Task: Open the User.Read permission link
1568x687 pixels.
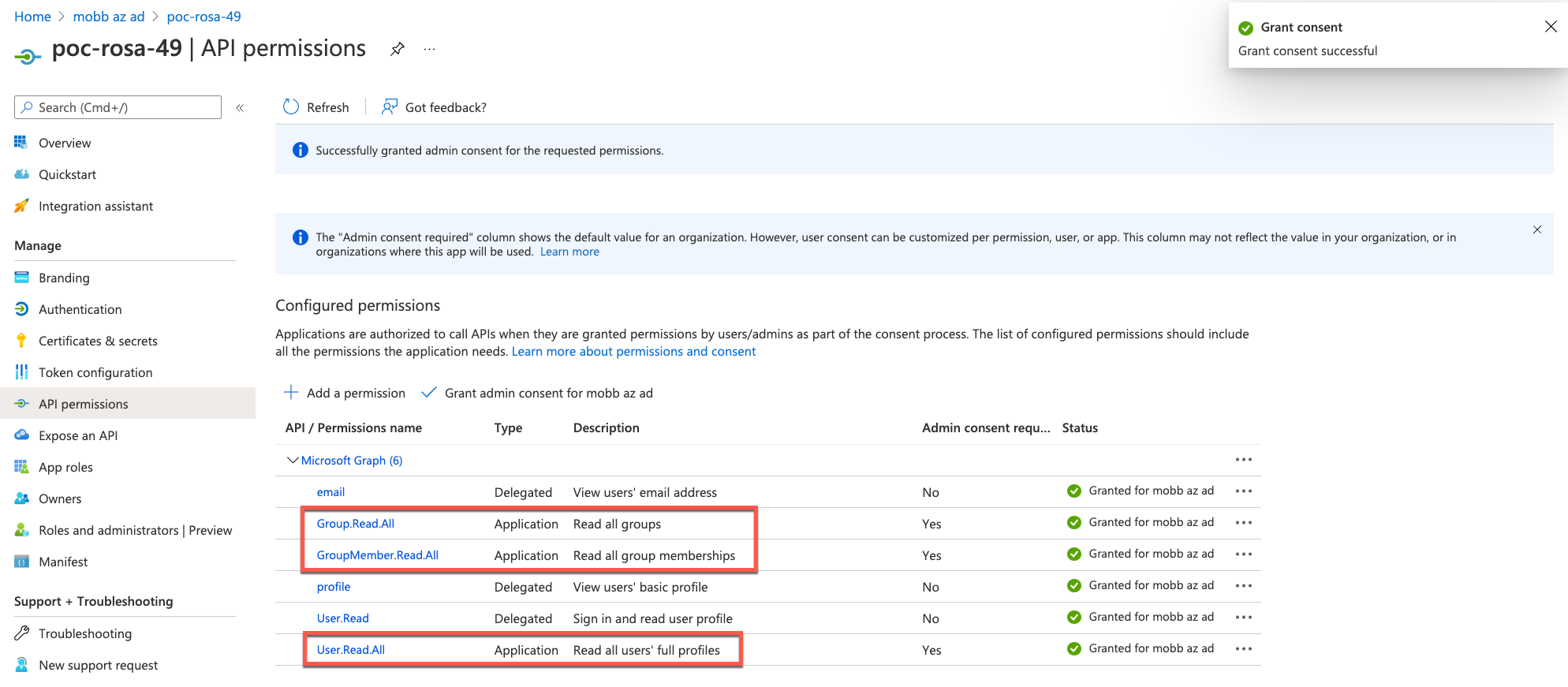Action: click(342, 618)
